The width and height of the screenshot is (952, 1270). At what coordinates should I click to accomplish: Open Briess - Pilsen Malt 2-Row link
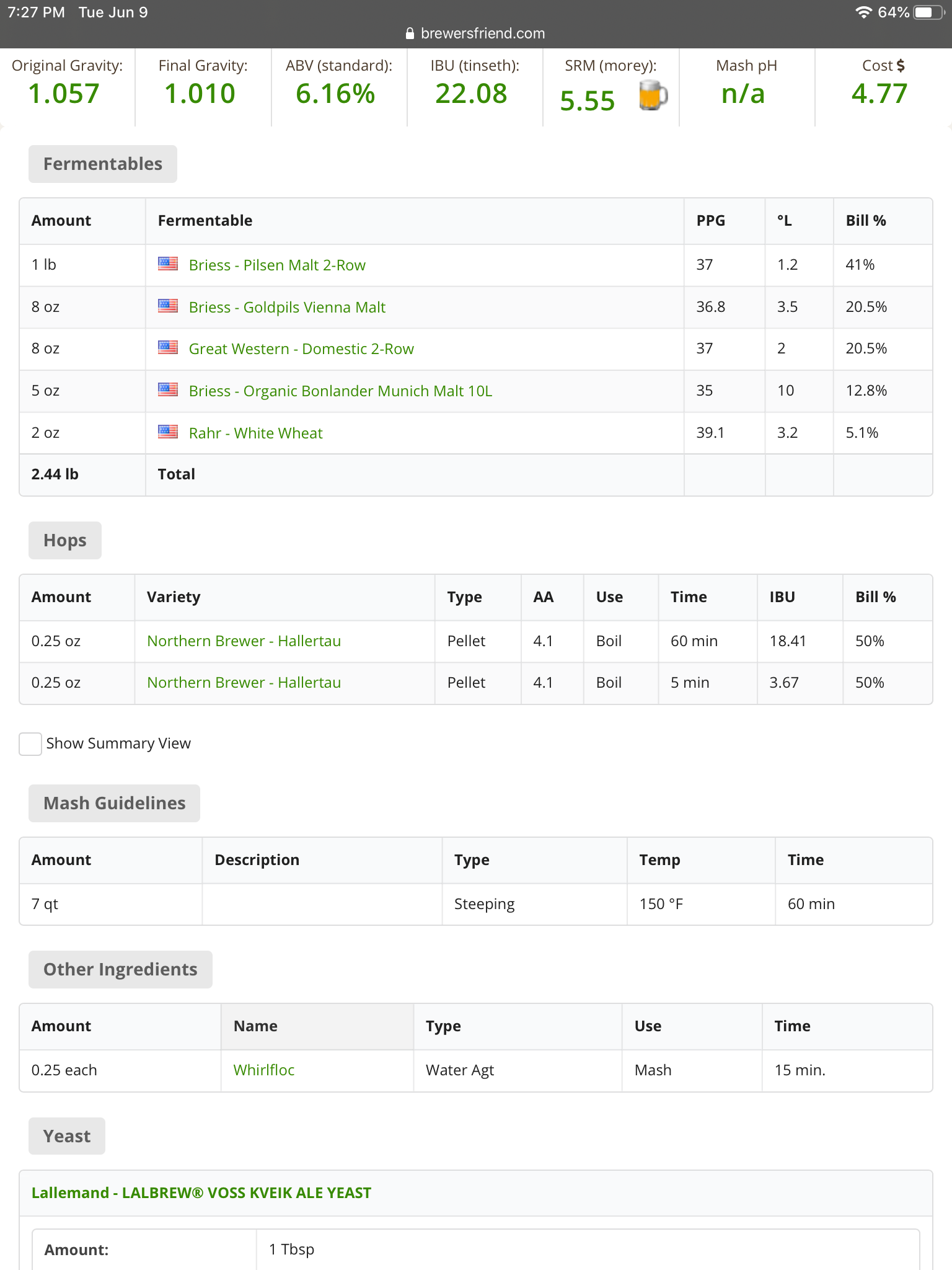click(x=277, y=265)
